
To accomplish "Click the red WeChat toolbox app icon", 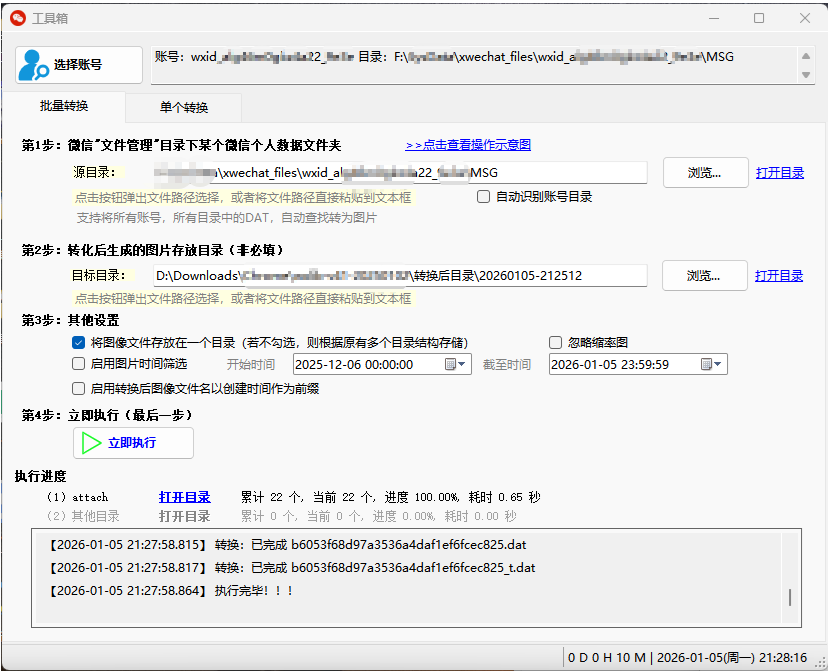I will (x=18, y=19).
